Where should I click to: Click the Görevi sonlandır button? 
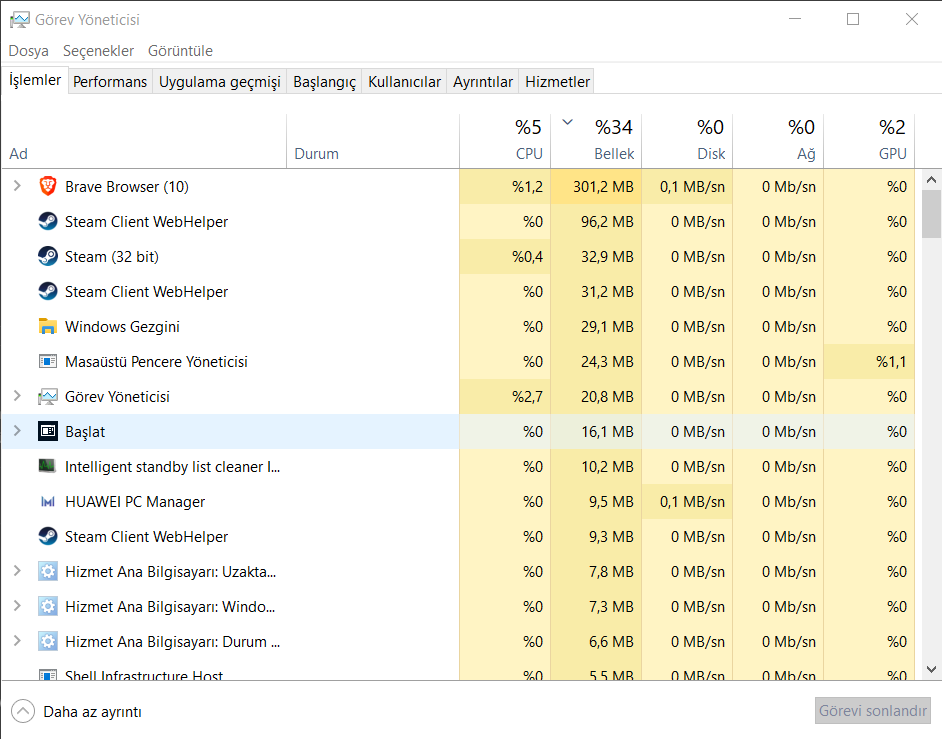pyautogui.click(x=873, y=711)
